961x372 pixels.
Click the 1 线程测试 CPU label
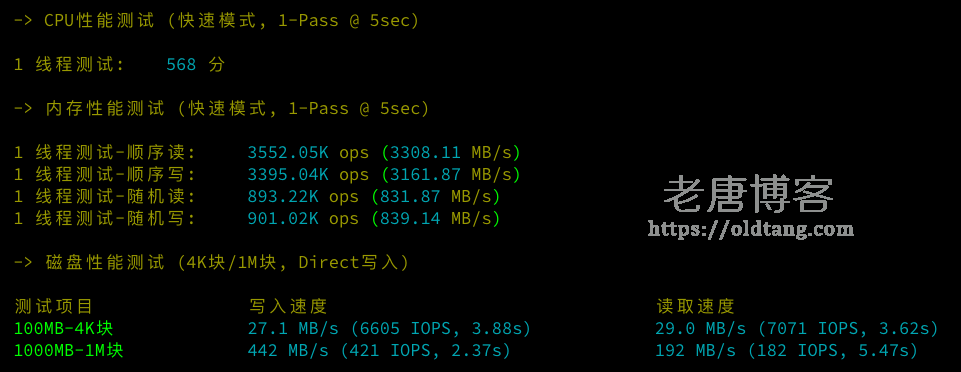pyautogui.click(x=69, y=64)
